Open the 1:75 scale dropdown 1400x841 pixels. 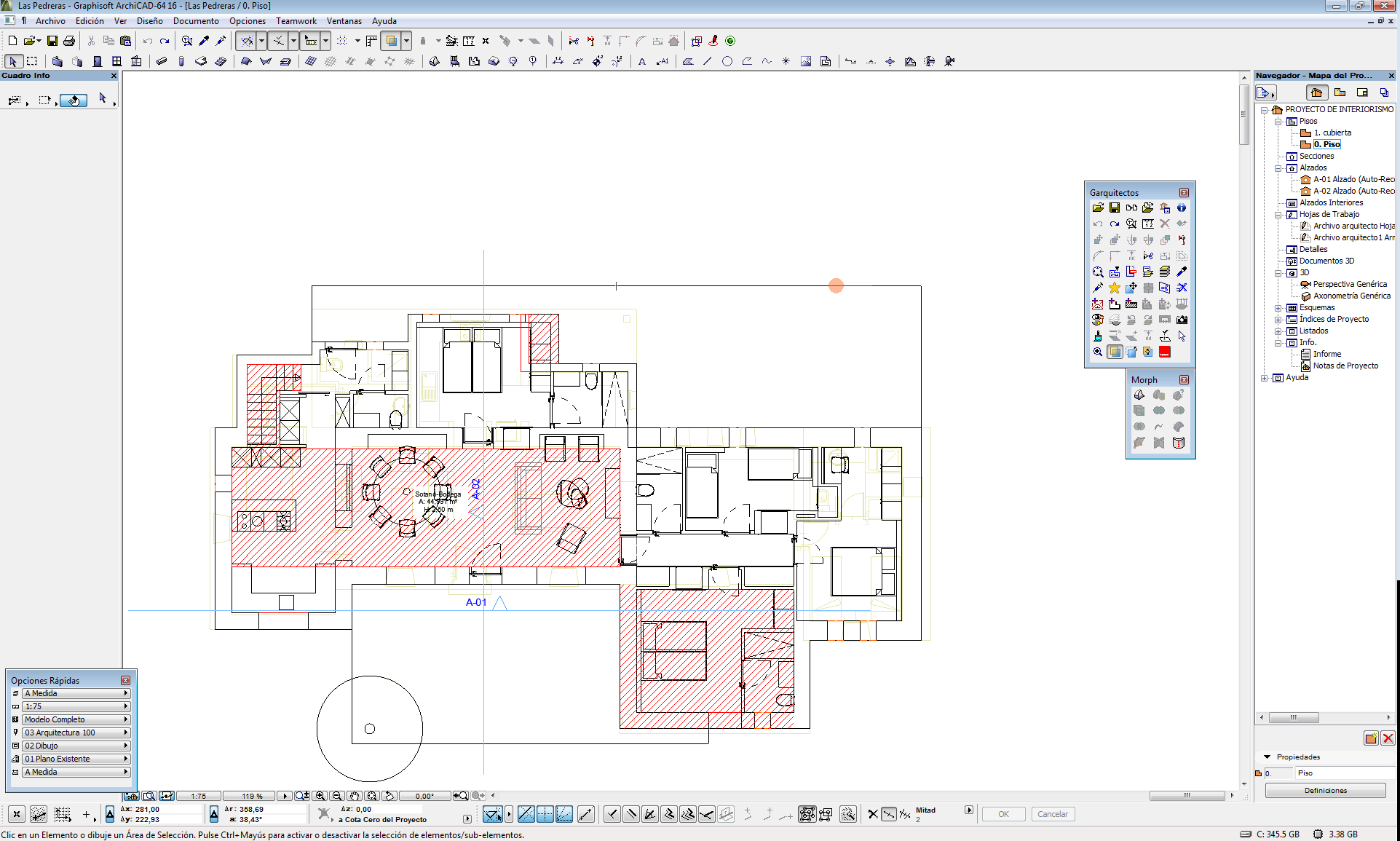pyautogui.click(x=199, y=796)
